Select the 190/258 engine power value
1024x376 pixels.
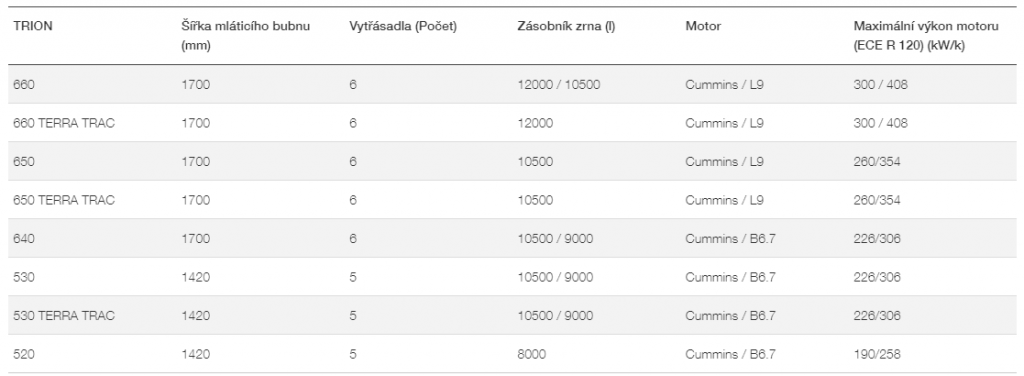pos(877,354)
